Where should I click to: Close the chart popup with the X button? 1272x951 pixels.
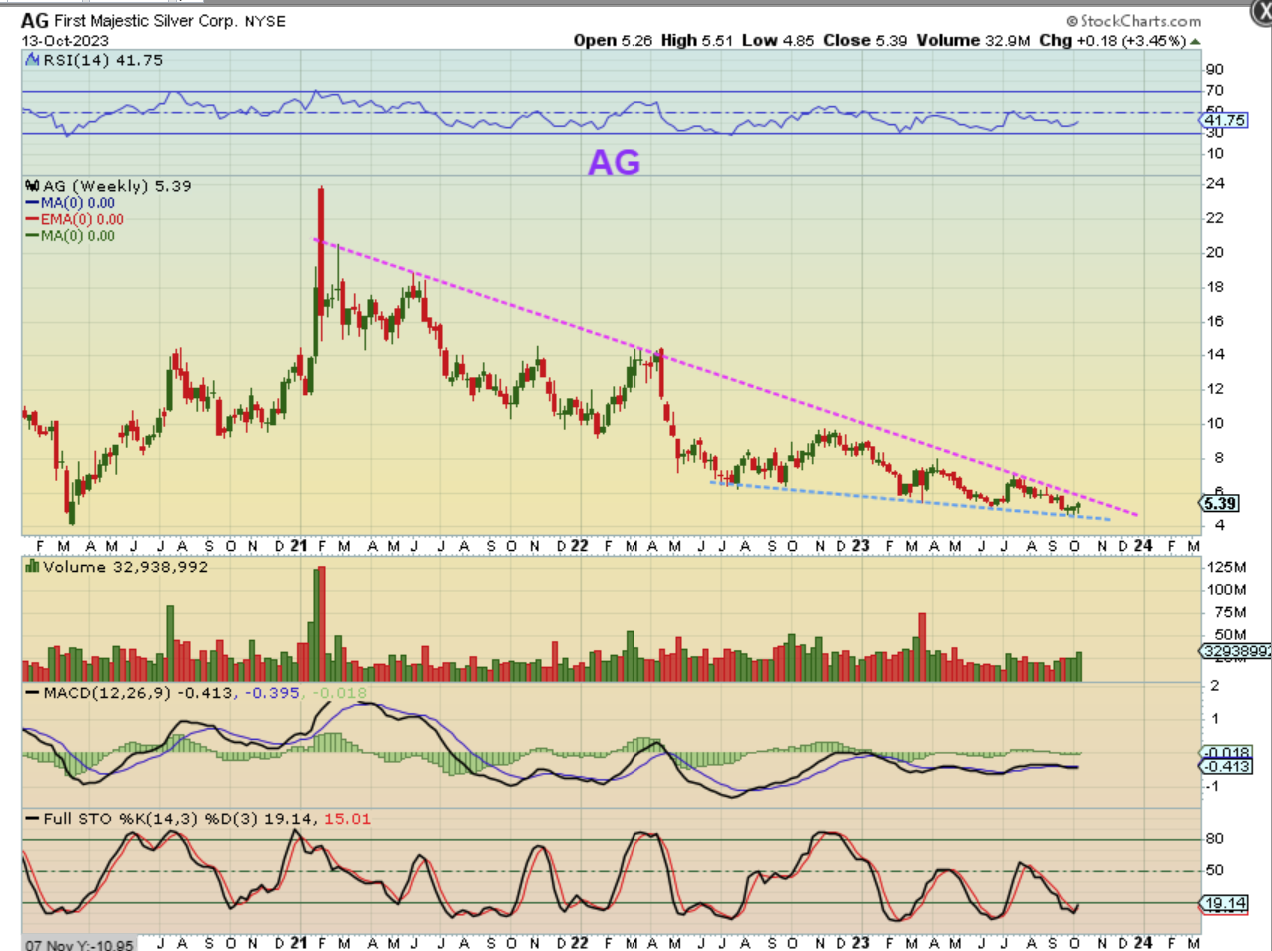1262,11
